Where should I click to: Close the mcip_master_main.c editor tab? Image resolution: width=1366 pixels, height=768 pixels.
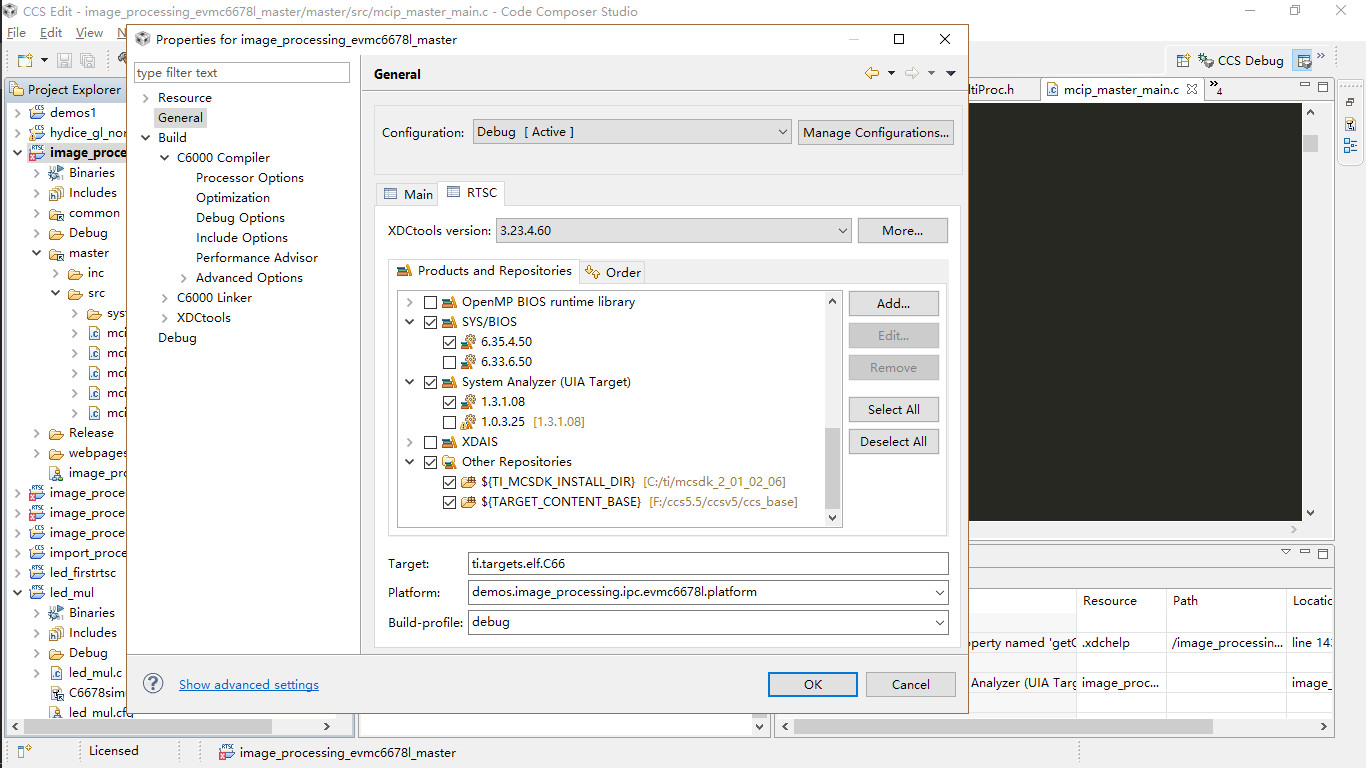1191,89
